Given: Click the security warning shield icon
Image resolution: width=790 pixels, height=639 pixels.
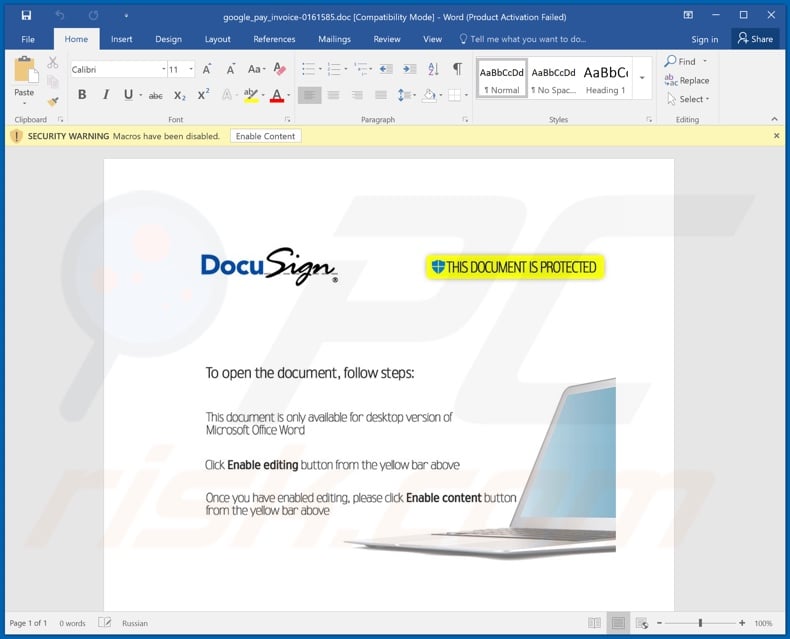Looking at the screenshot, I should click(x=16, y=136).
